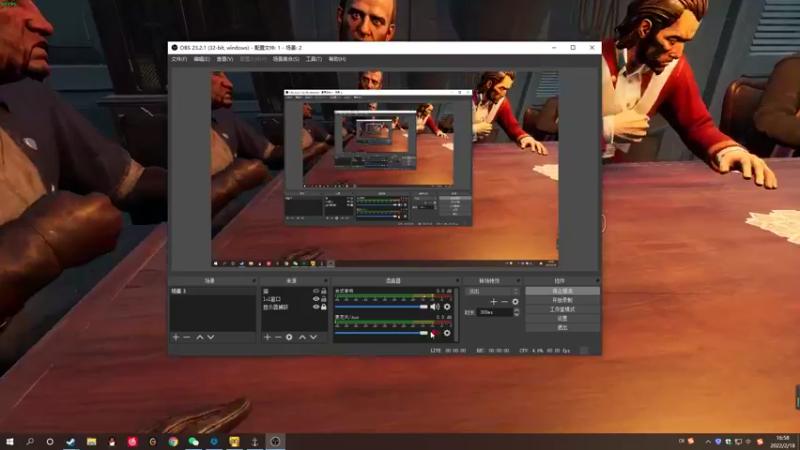Undock the Scenes panel via its header icon
The width and height of the screenshot is (800, 450).
tap(254, 281)
